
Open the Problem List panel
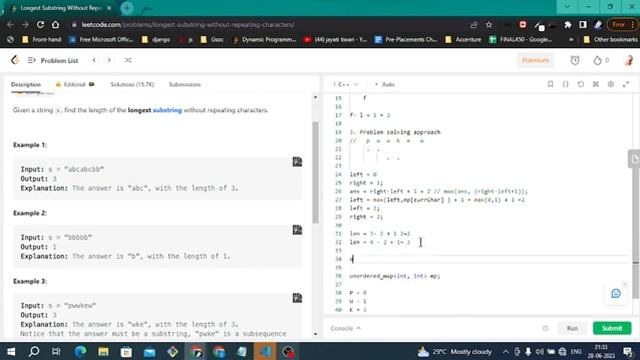point(53,60)
